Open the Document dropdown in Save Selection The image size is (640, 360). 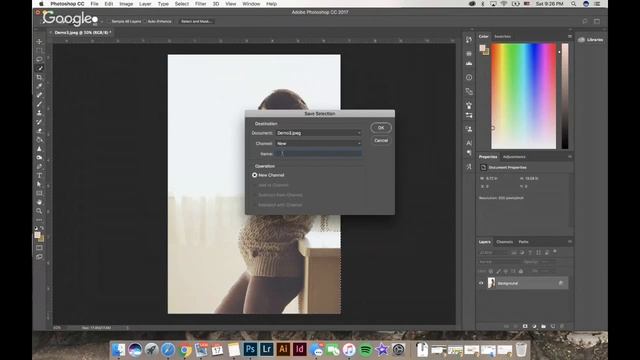(x=318, y=133)
